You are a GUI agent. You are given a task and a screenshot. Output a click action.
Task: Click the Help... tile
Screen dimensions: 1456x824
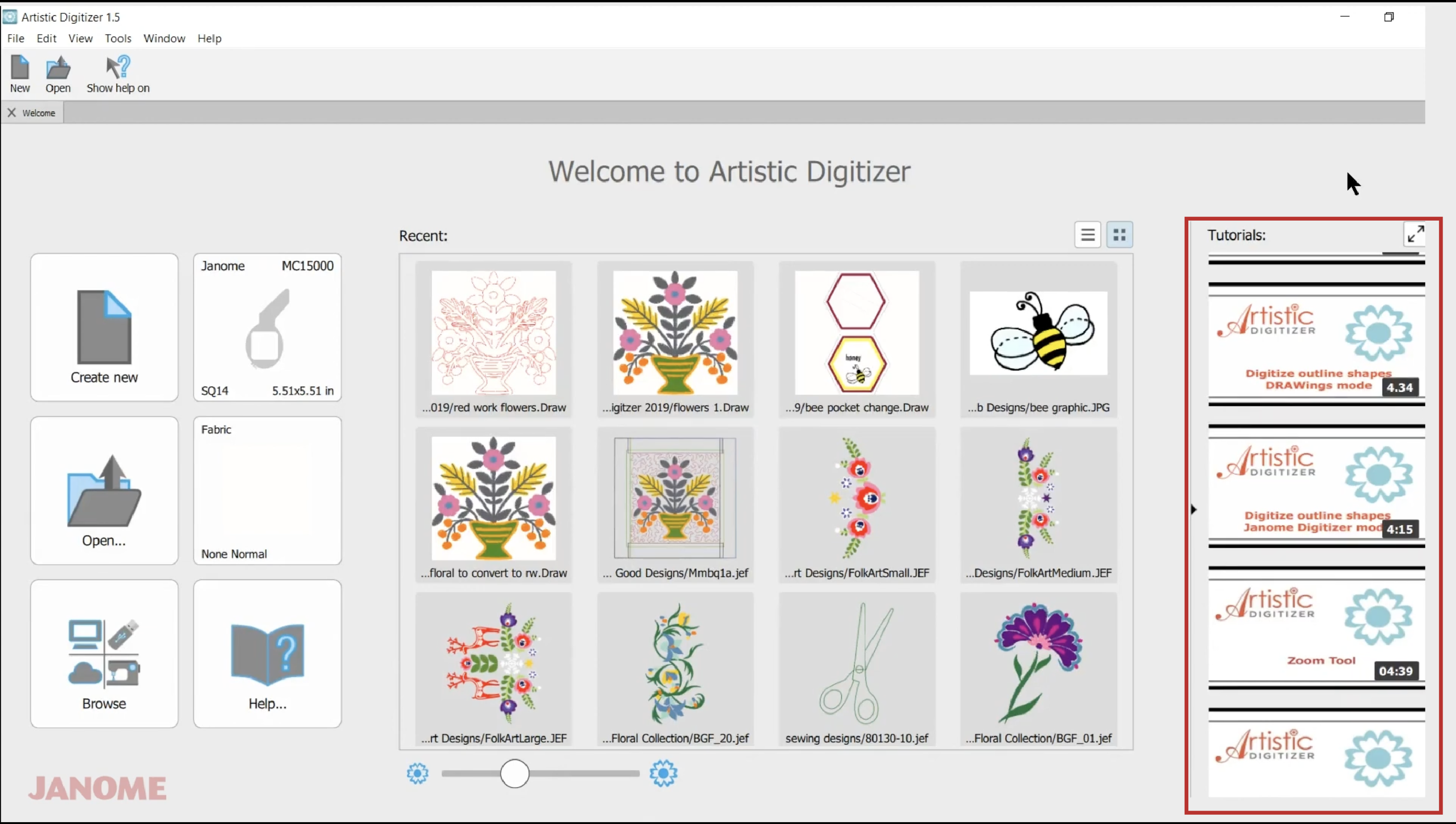point(268,654)
